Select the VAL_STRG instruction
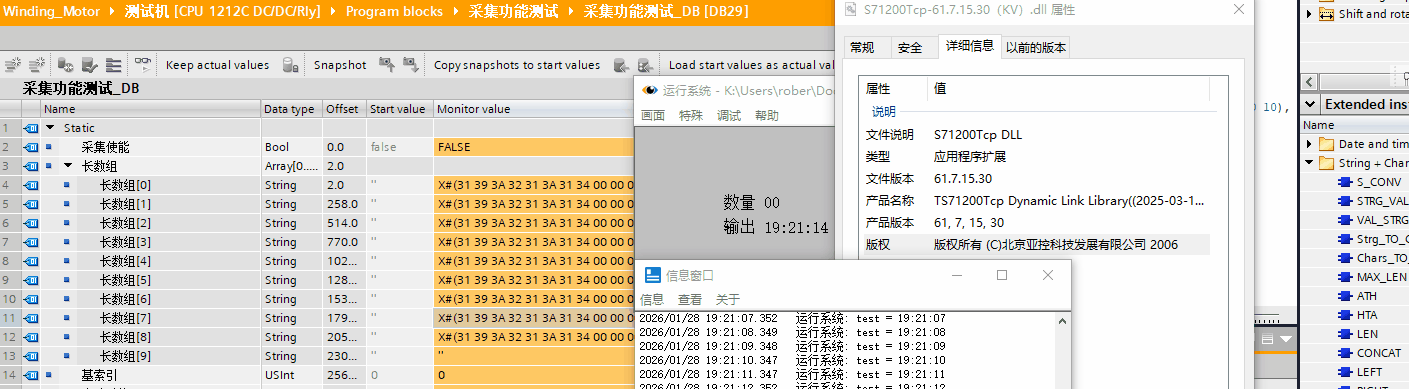 [1382, 220]
